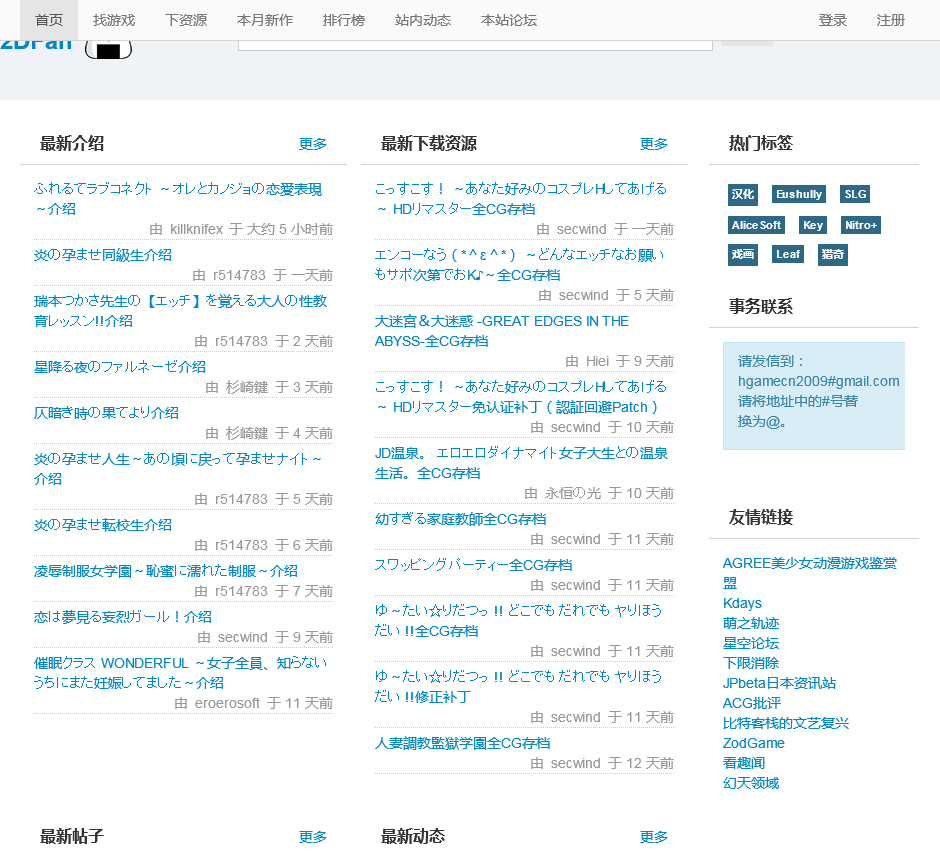Click 更多 next to 最新下载资源
This screenshot has width=940, height=855.
(x=653, y=144)
